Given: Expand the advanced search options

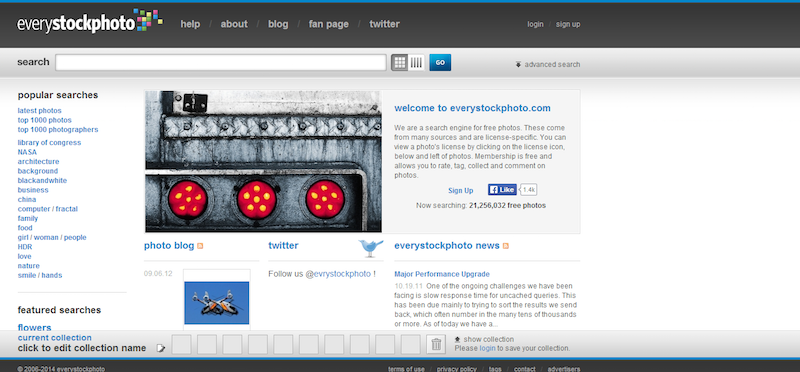Looking at the screenshot, I should (547, 64).
